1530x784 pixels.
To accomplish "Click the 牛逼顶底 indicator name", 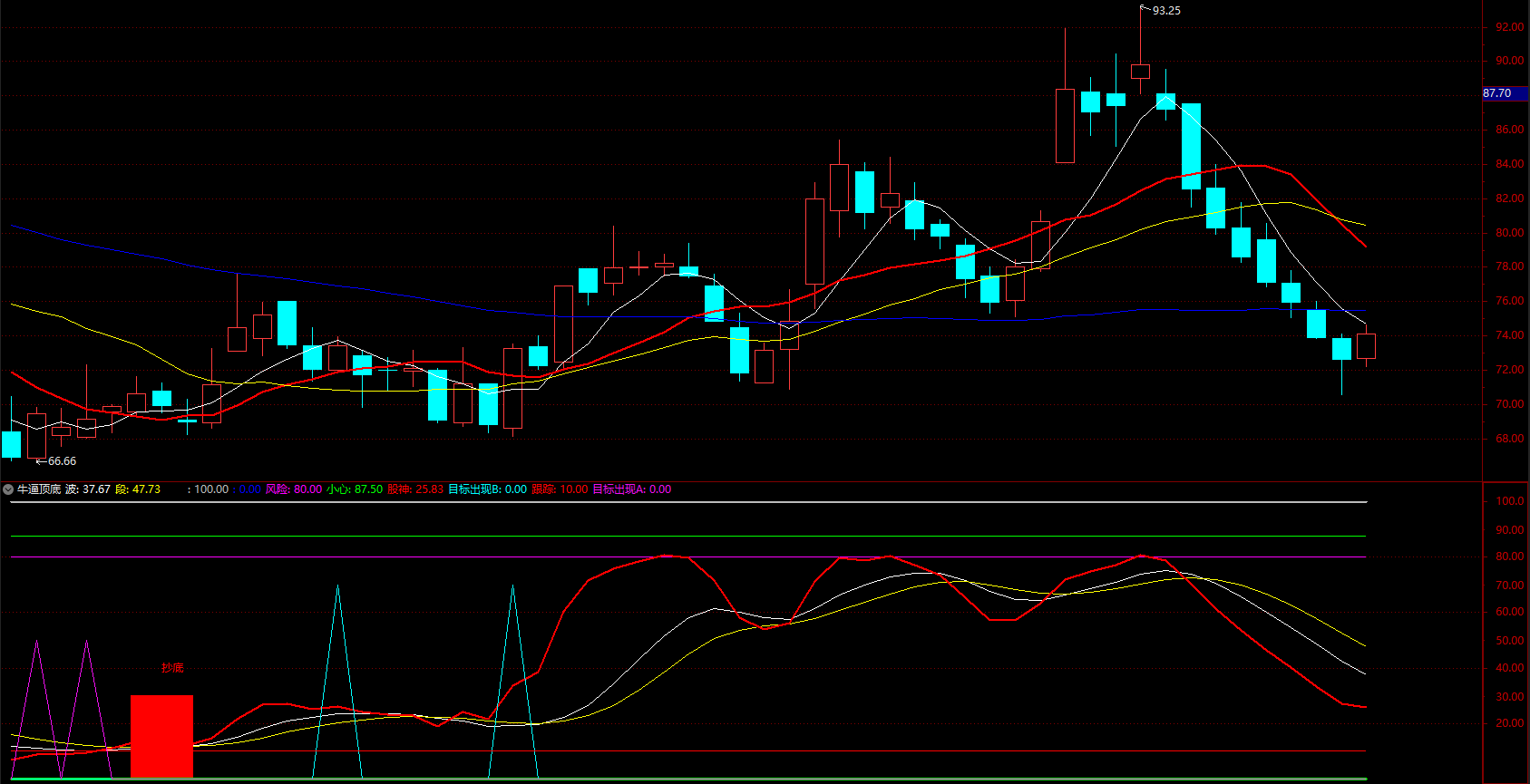I will [39, 489].
